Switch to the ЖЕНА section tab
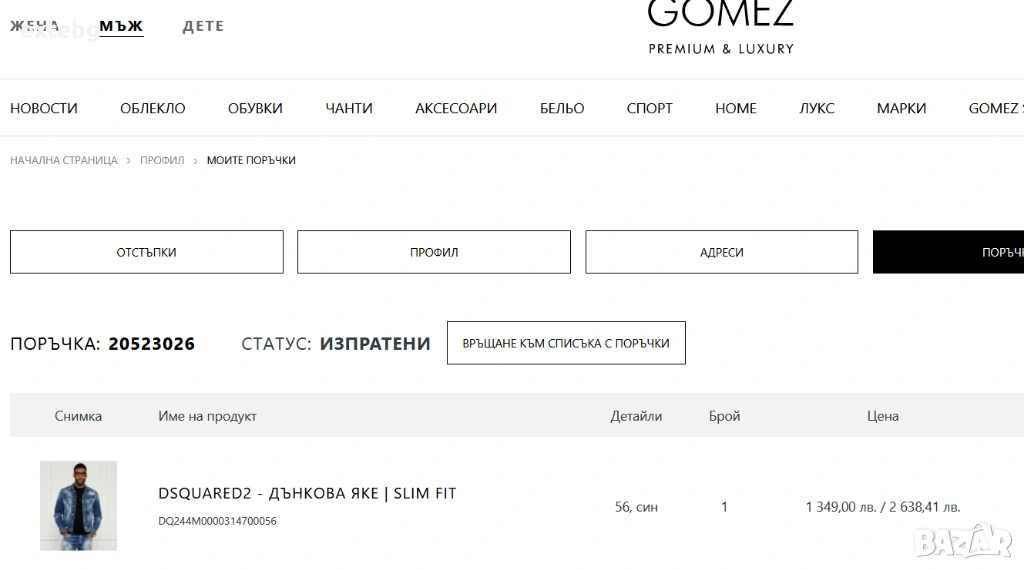 (x=34, y=26)
